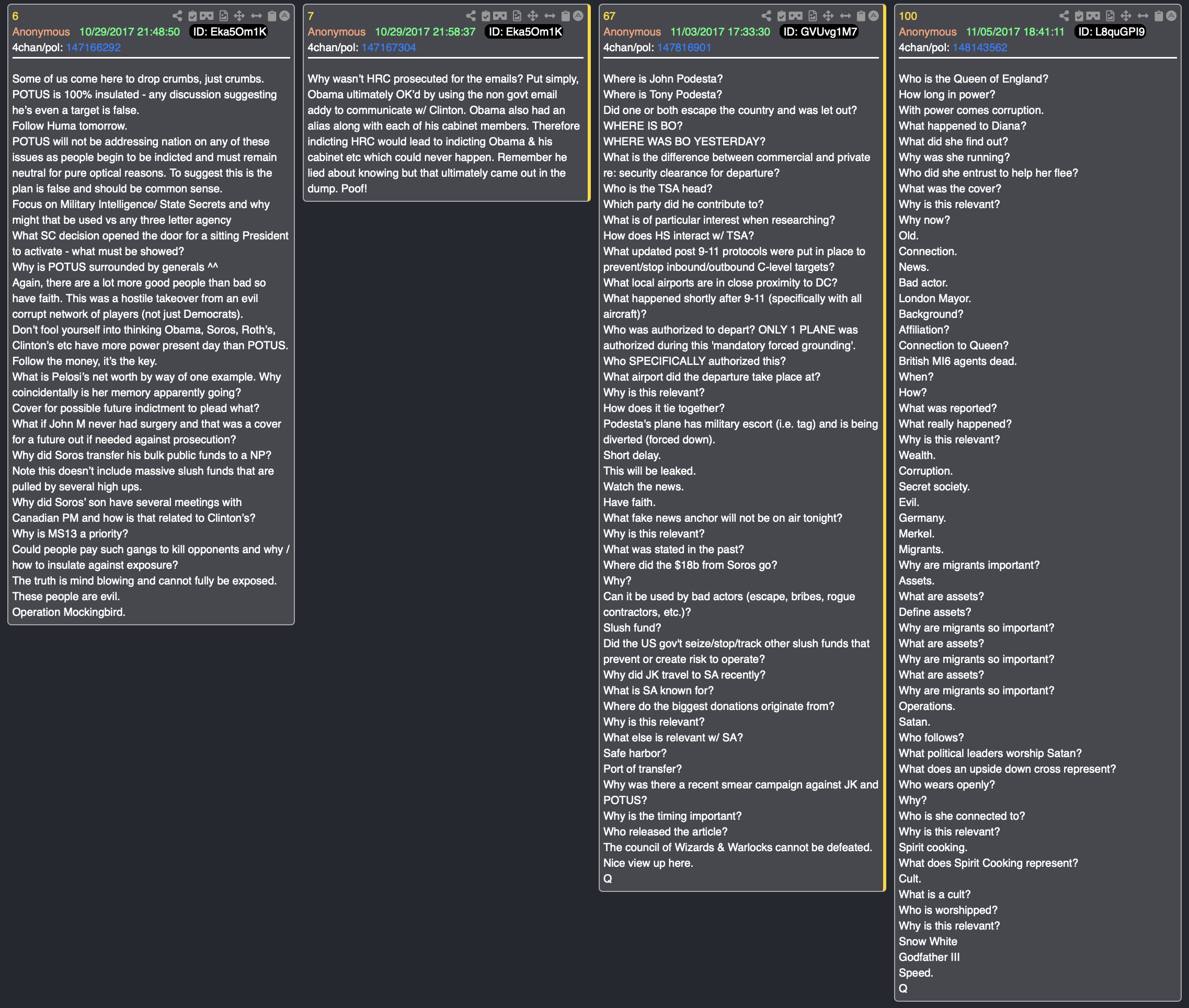Open 4chan/pol link 148143562
Screen dimensions: 1189x1008
(979, 48)
